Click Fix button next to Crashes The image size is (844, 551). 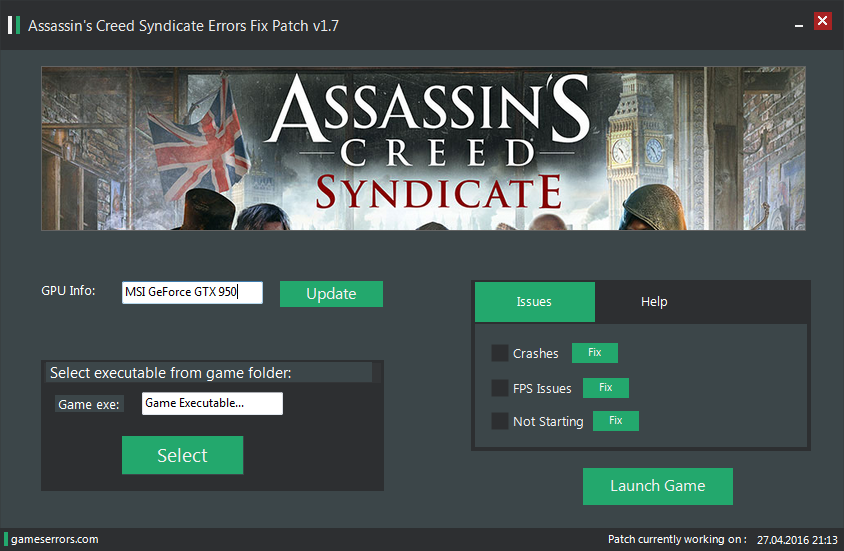(594, 352)
